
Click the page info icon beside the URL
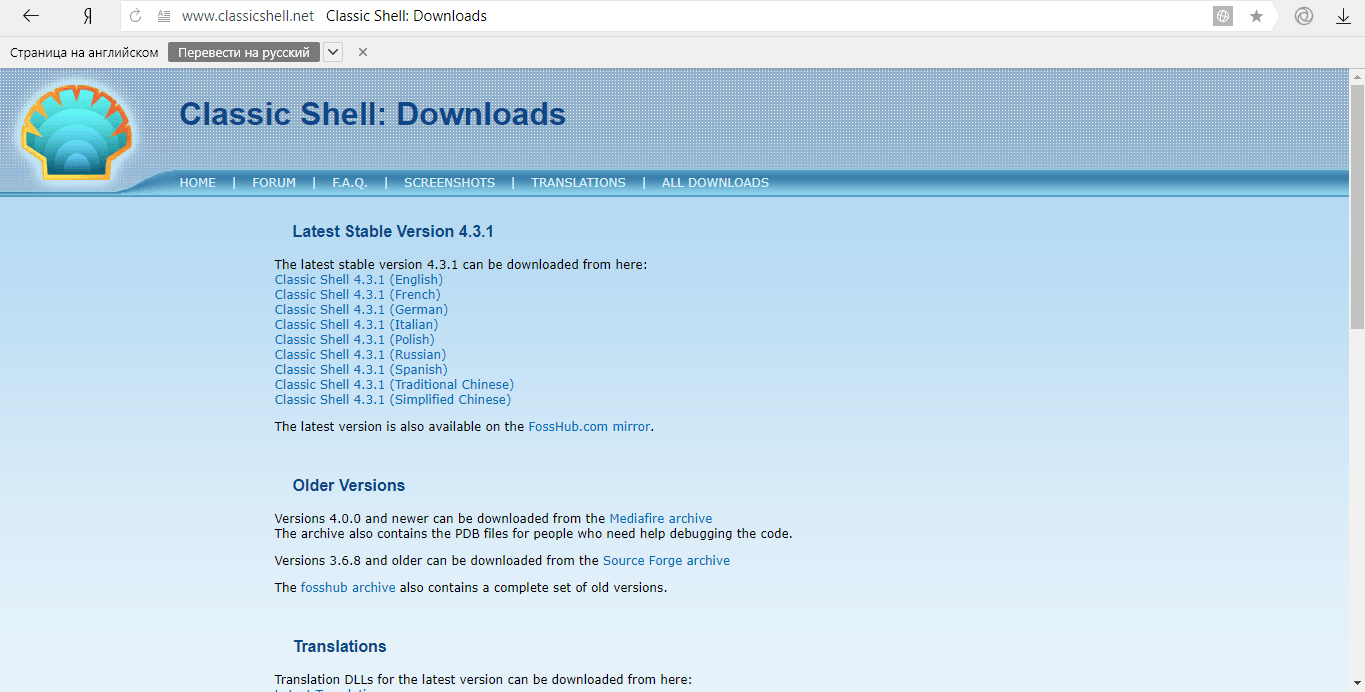click(x=164, y=16)
